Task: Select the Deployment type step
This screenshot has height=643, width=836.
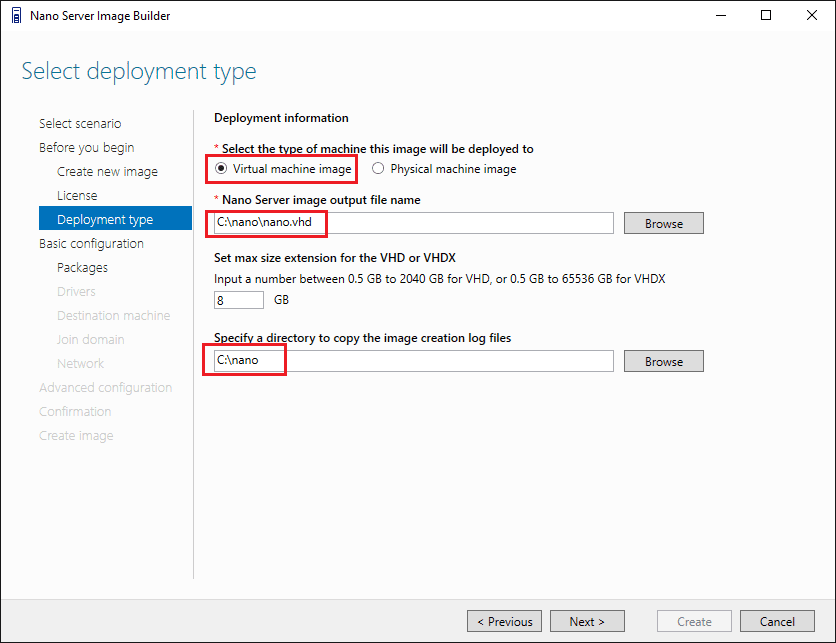Action: pyautogui.click(x=105, y=219)
